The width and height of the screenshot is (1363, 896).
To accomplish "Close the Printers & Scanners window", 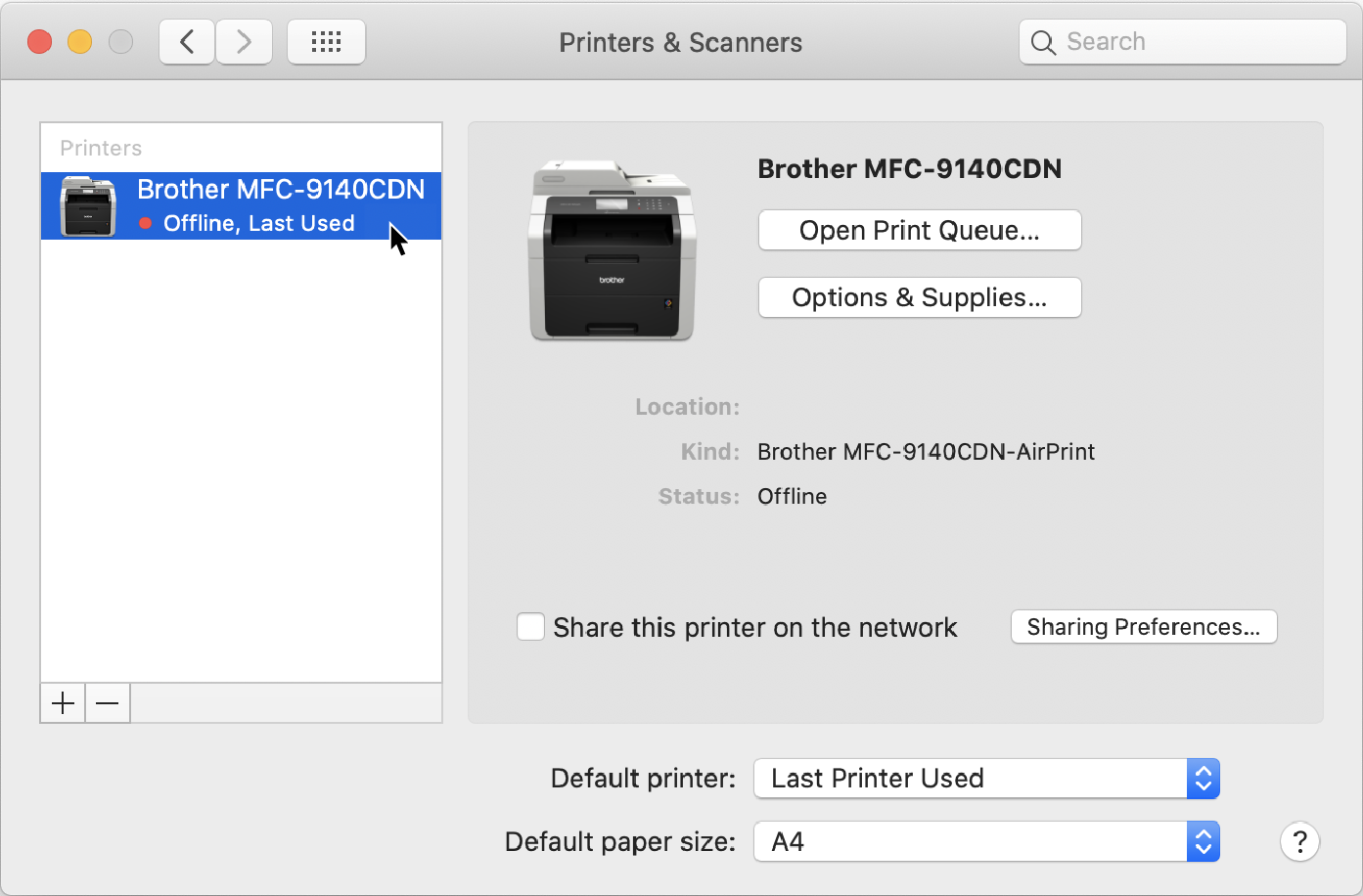I will coord(39,41).
